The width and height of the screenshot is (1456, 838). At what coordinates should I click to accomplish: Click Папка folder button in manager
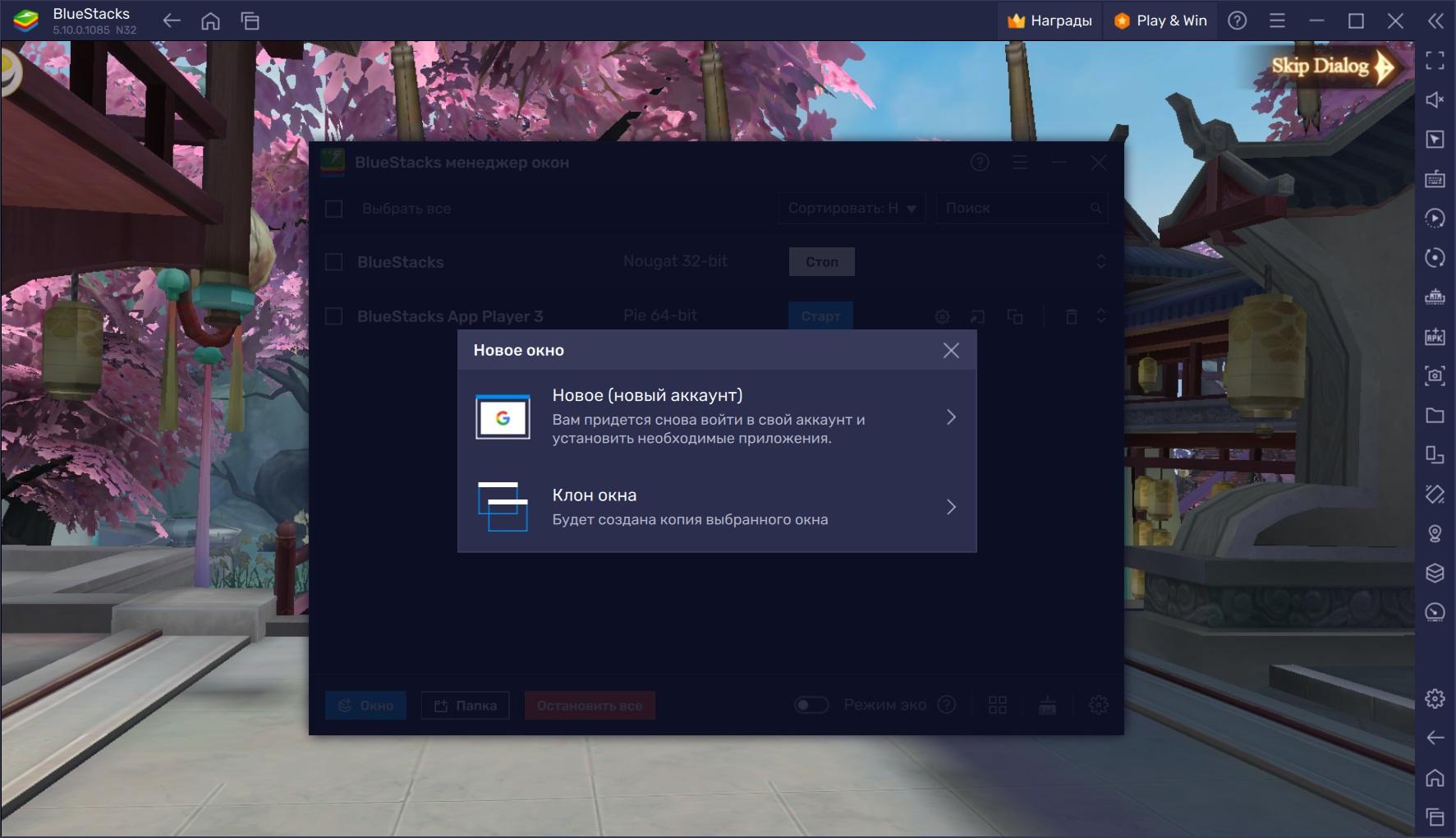(x=465, y=705)
